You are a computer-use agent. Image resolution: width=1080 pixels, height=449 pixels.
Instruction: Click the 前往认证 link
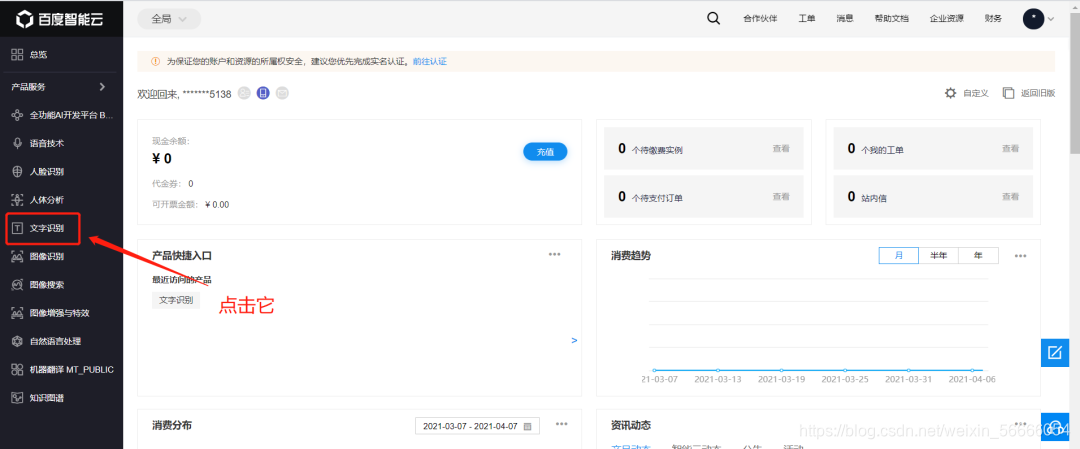(x=430, y=61)
